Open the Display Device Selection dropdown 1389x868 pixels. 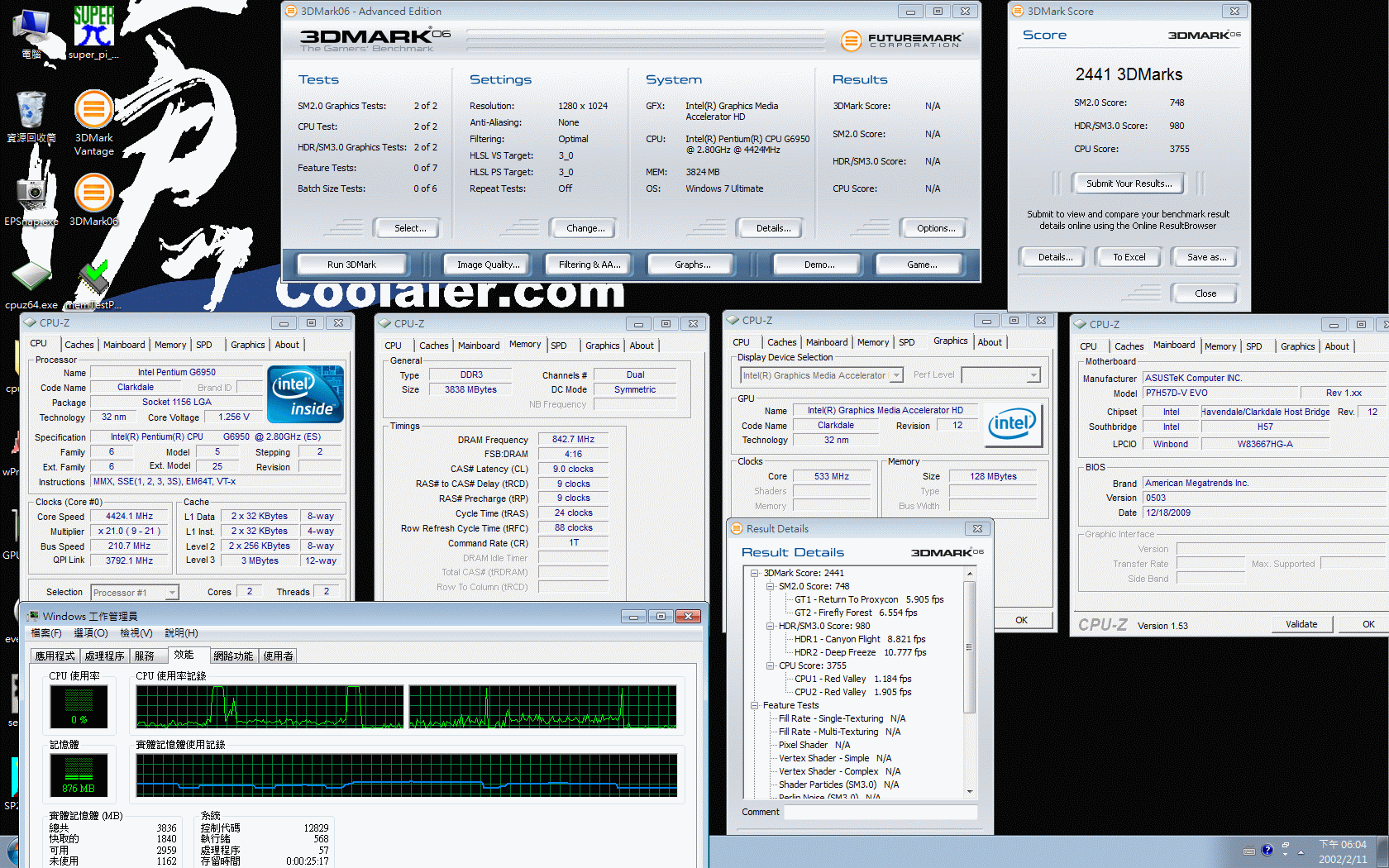[x=896, y=375]
